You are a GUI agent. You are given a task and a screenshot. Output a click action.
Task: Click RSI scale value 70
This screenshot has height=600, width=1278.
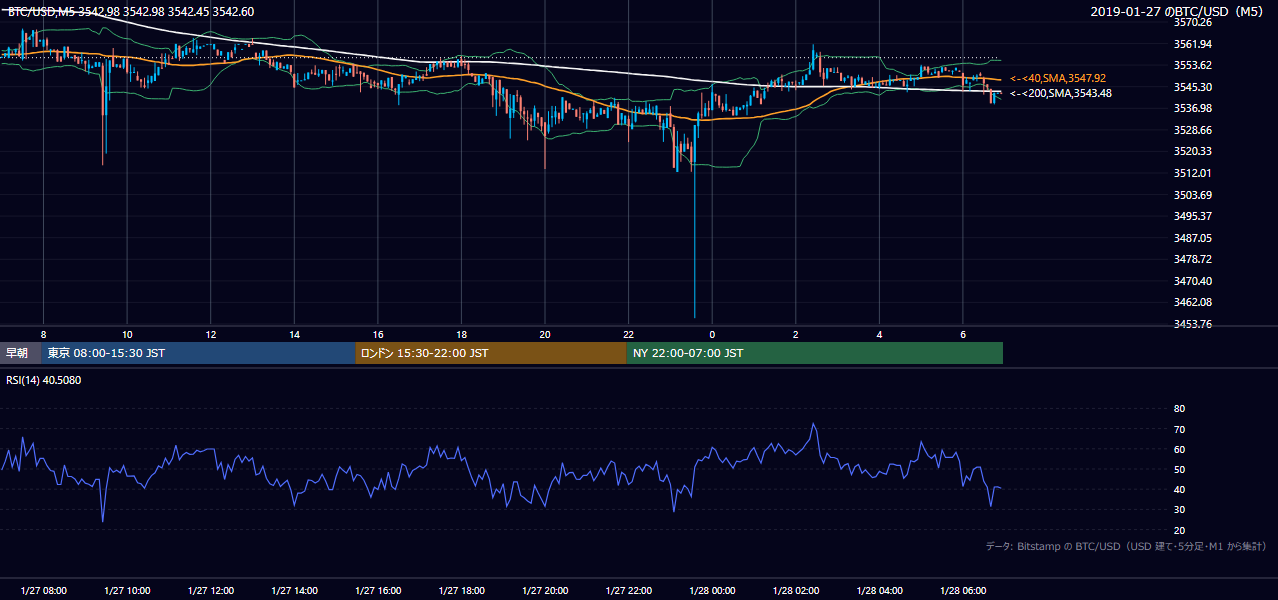[x=1179, y=429]
